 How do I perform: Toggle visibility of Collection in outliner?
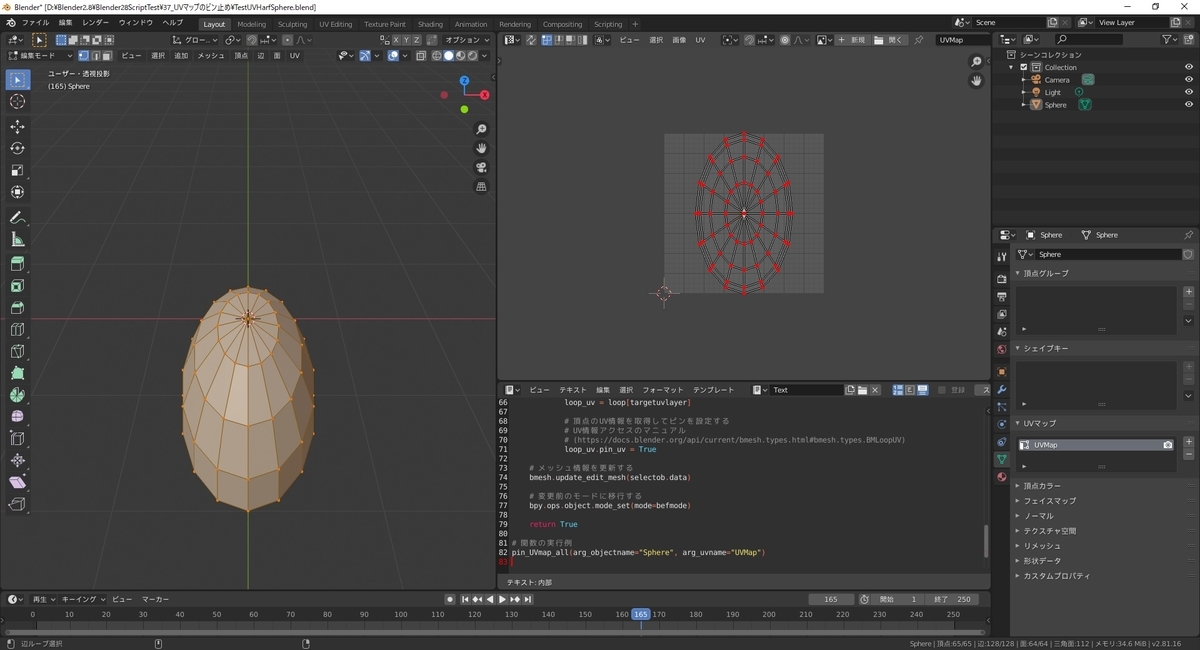point(1189,67)
